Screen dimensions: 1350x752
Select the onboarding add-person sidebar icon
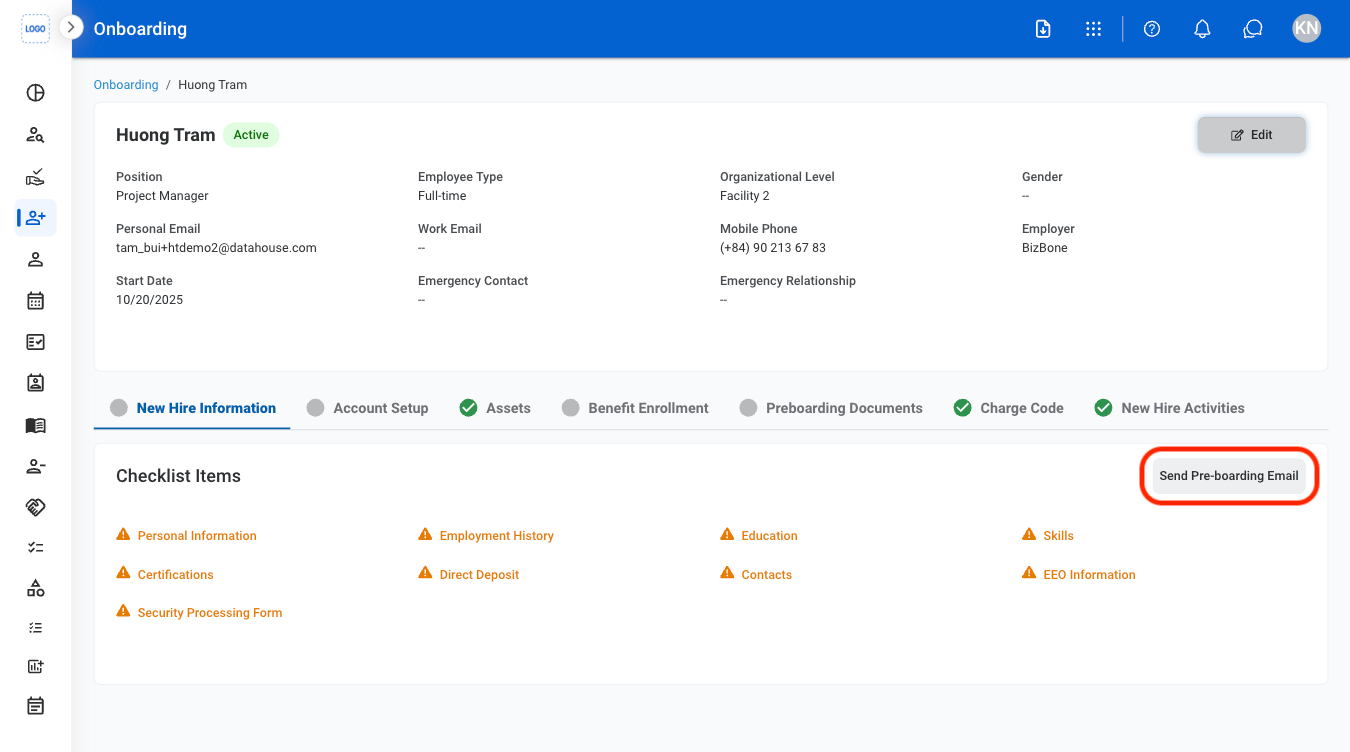pos(36,217)
